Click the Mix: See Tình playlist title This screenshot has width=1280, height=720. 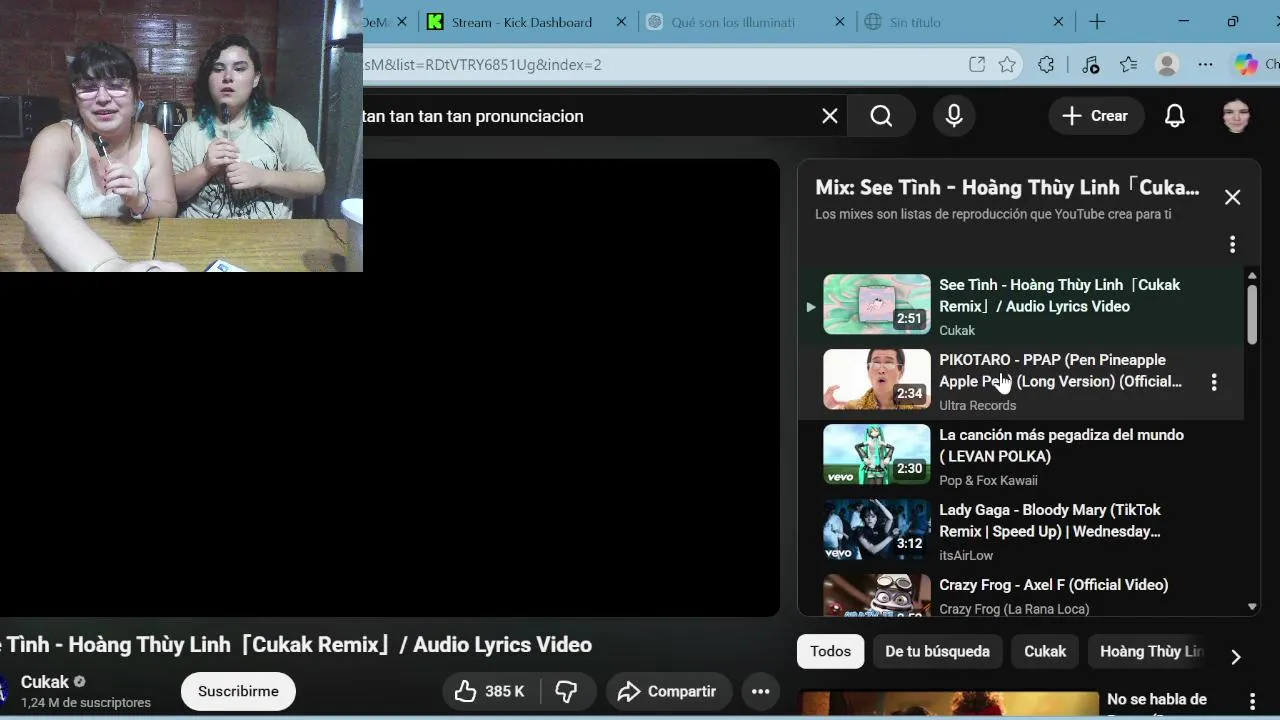click(x=1007, y=187)
